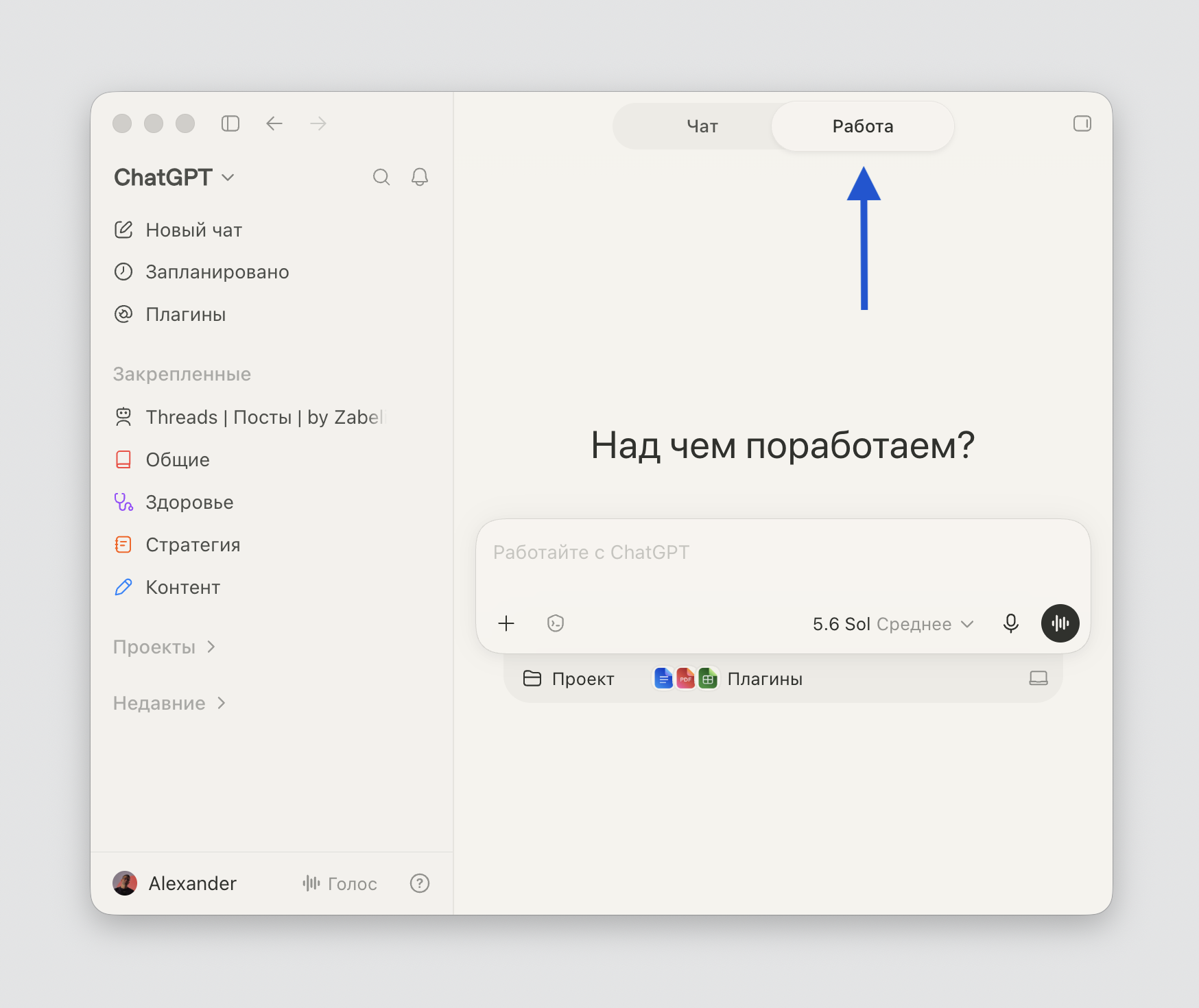Open the ChatGPT dropdown menu

click(174, 178)
